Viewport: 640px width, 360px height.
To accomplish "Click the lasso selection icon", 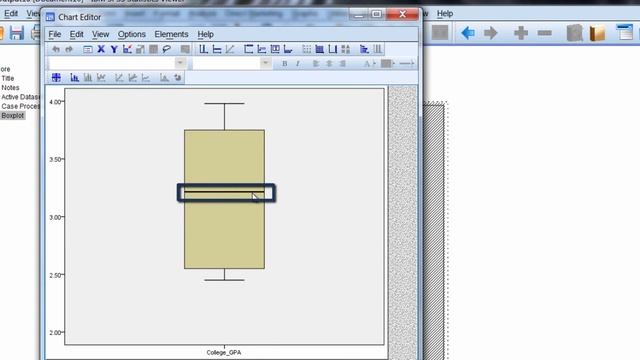I will tap(166, 49).
